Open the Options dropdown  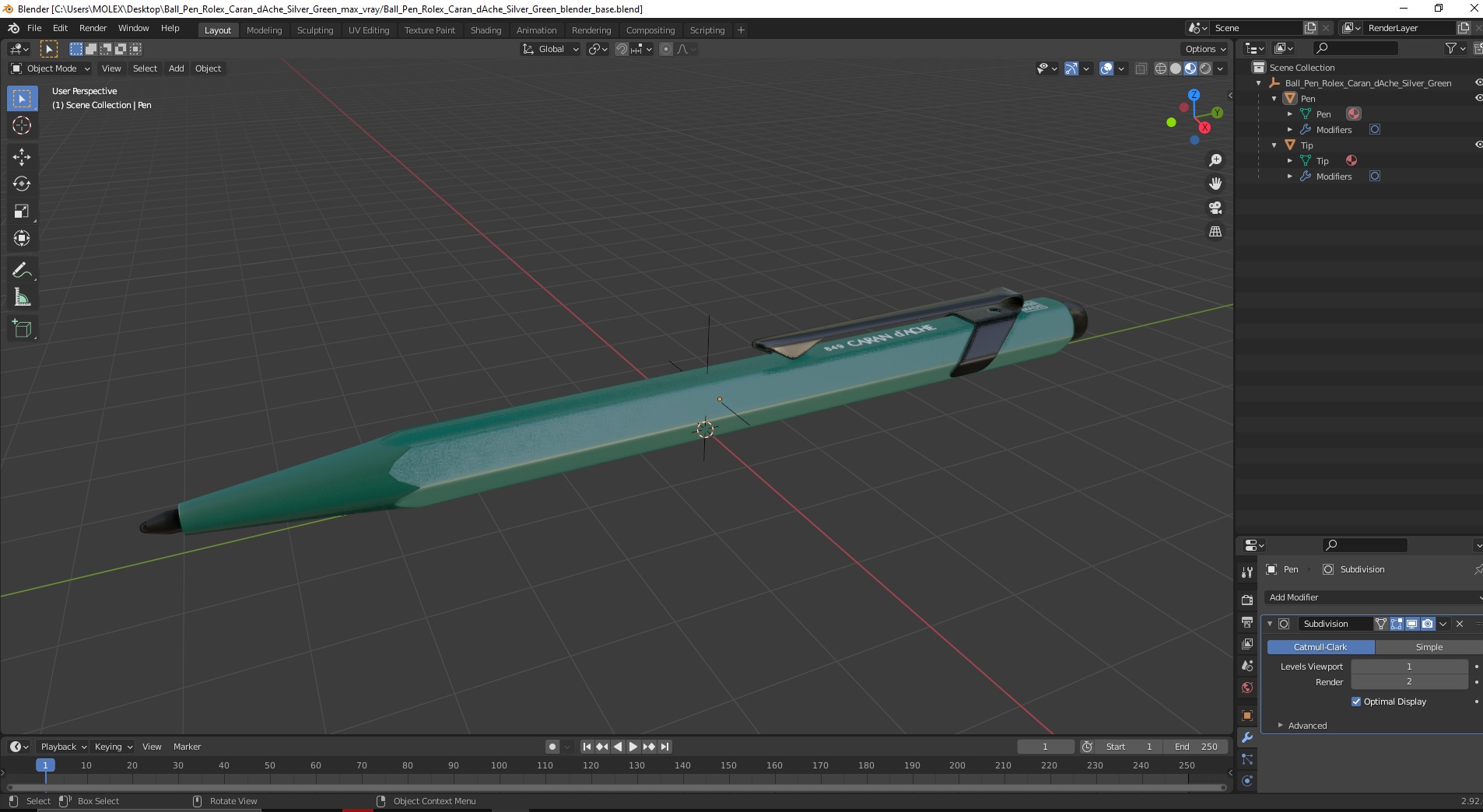coord(1205,49)
